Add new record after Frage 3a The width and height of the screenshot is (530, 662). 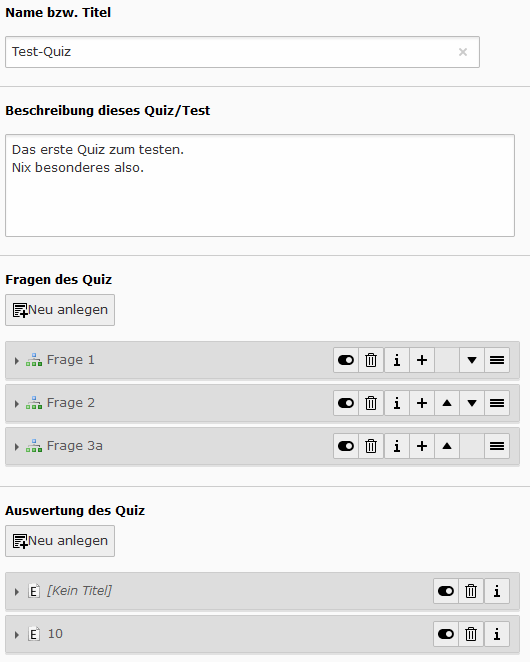pyautogui.click(x=421, y=446)
